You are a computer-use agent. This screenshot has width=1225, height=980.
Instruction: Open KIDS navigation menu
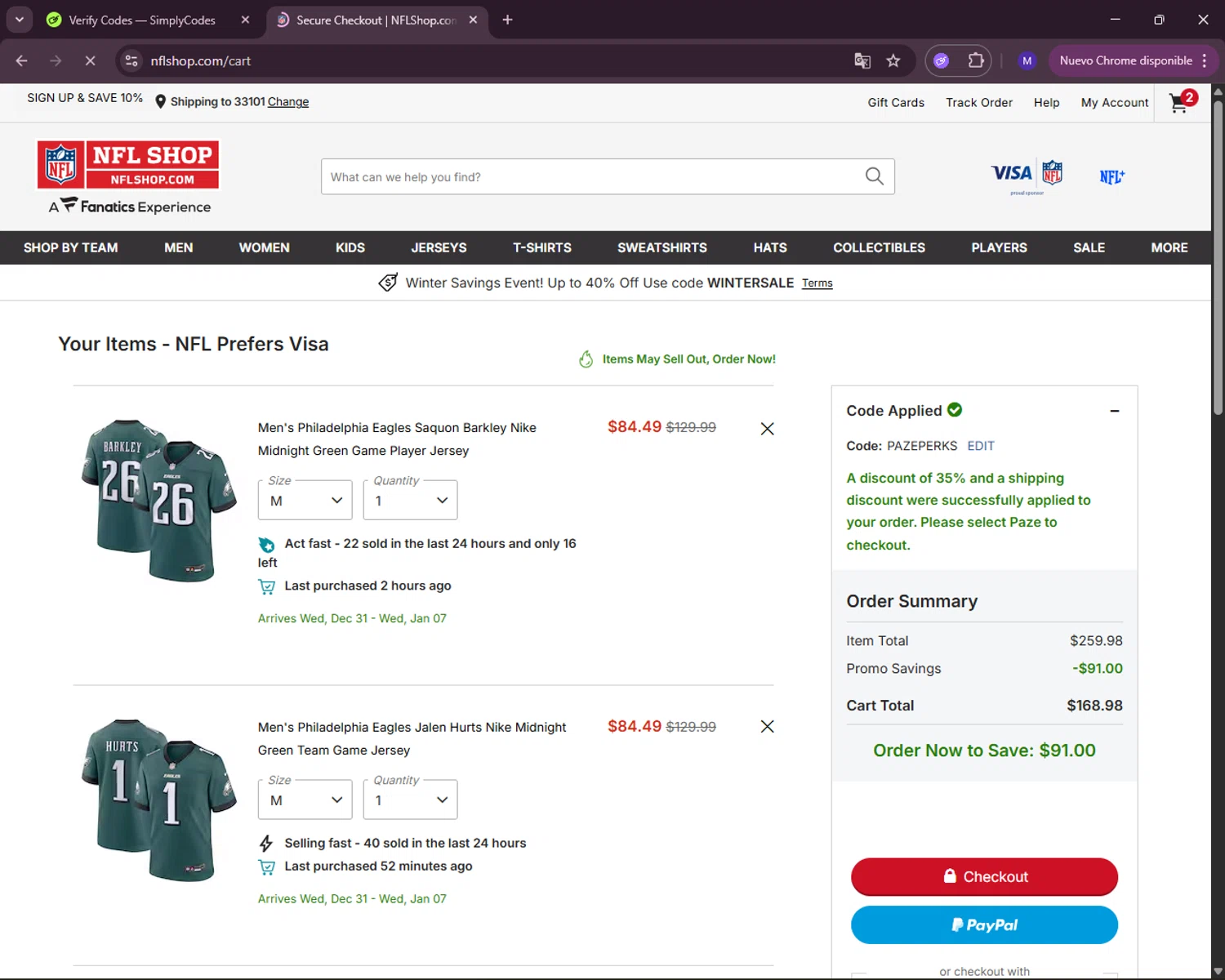coord(350,247)
